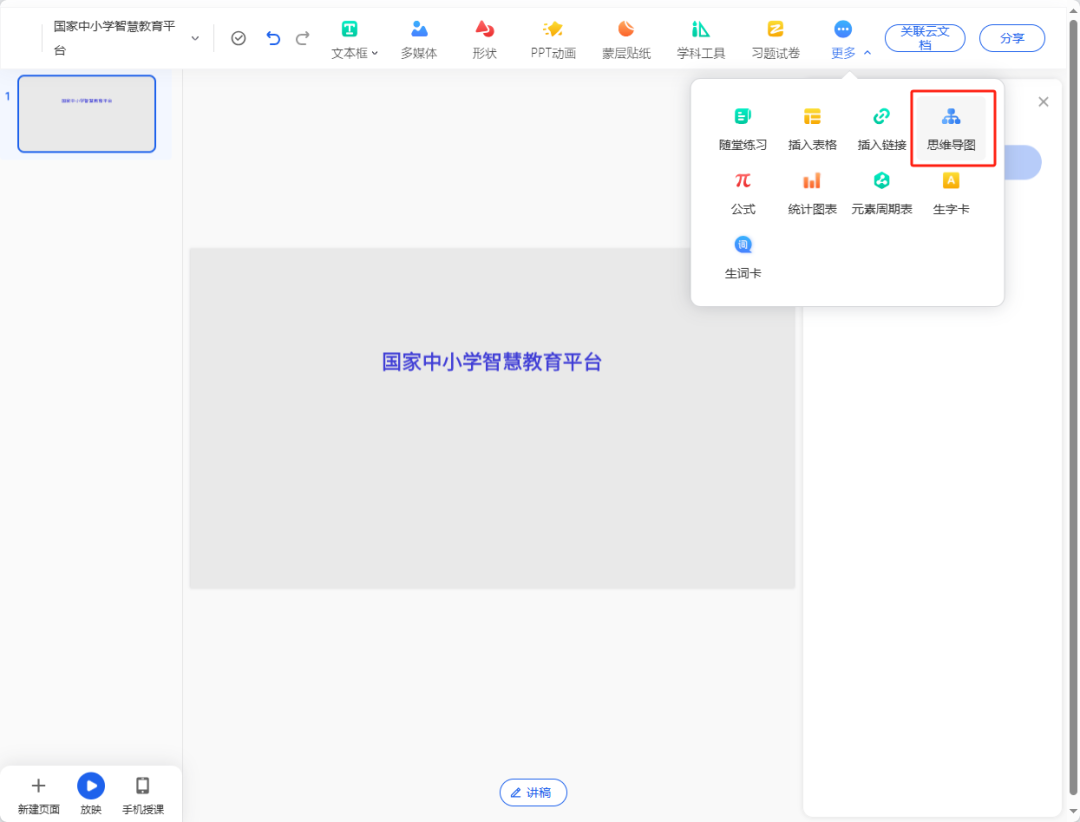The width and height of the screenshot is (1080, 822).
Task: Select slide 1 thumbnail in the sidebar
Action: point(86,113)
